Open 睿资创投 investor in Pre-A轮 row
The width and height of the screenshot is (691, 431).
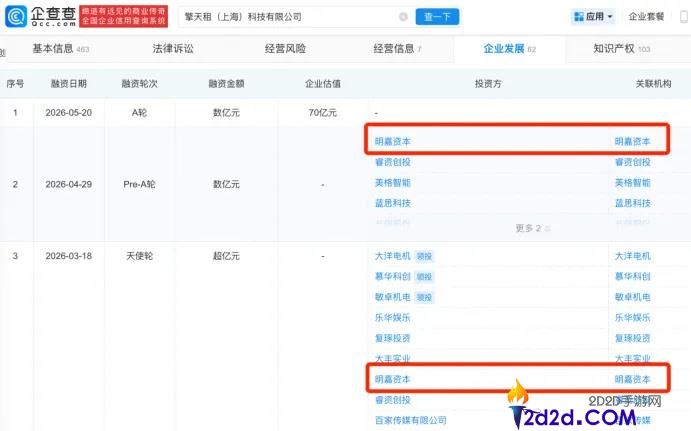click(x=392, y=162)
